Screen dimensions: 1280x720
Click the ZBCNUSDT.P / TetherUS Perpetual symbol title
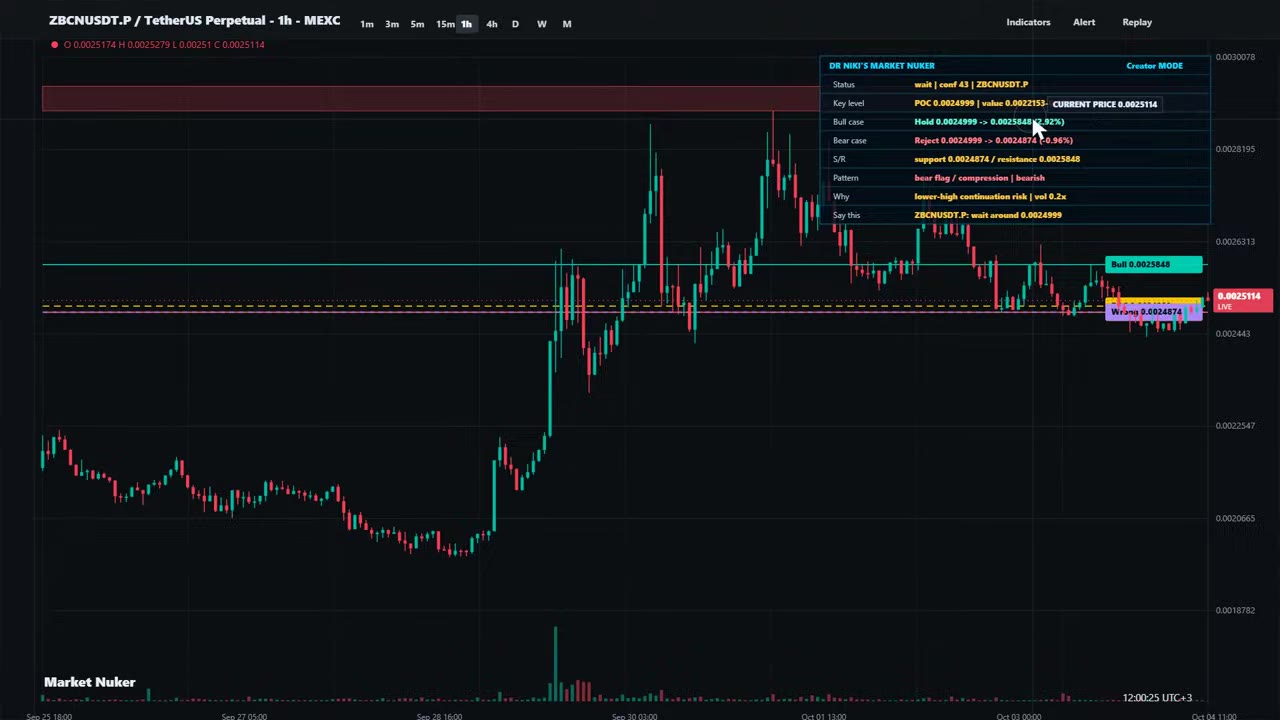pos(194,20)
